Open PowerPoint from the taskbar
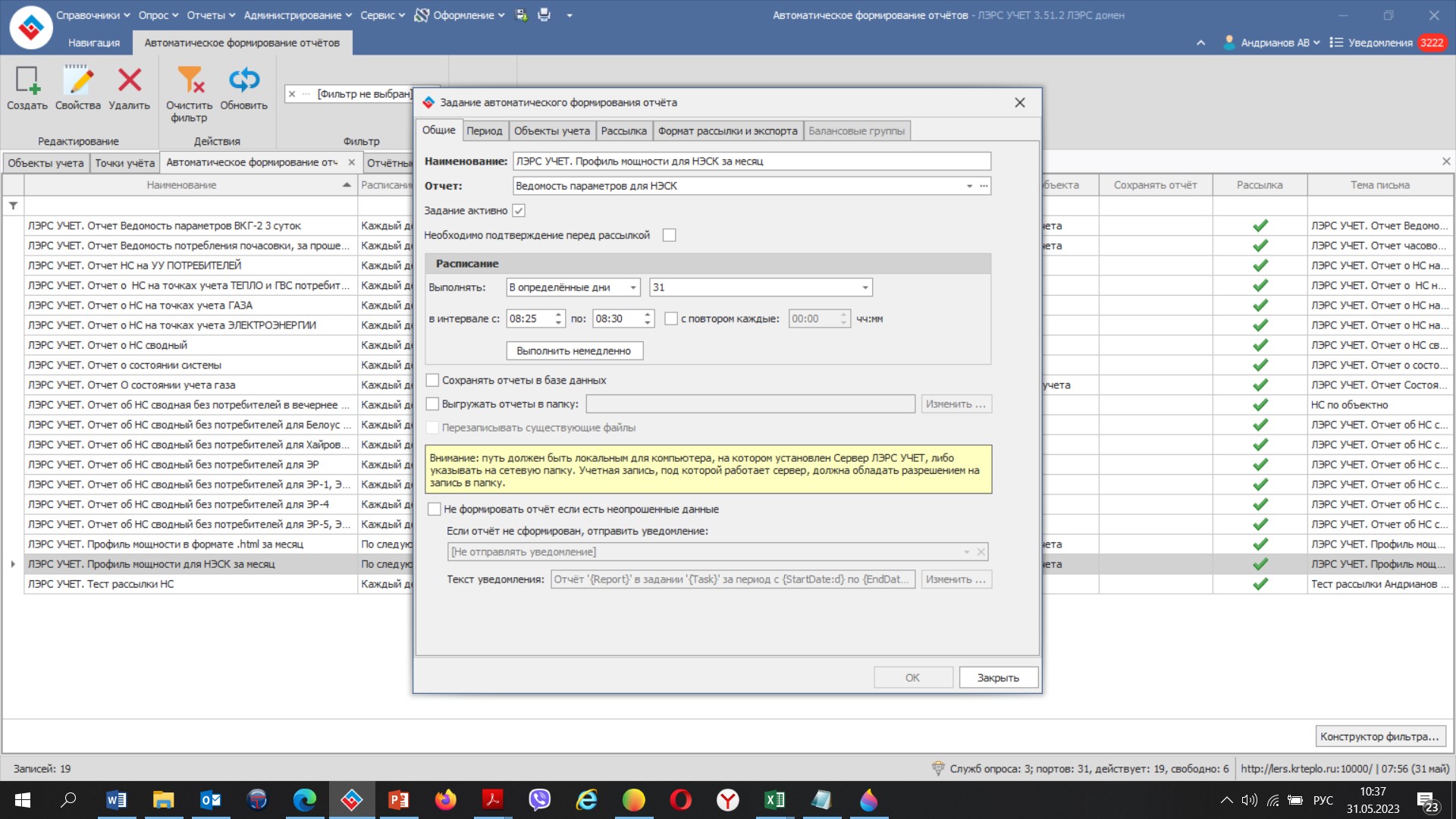The height and width of the screenshot is (819, 1456). [x=398, y=800]
